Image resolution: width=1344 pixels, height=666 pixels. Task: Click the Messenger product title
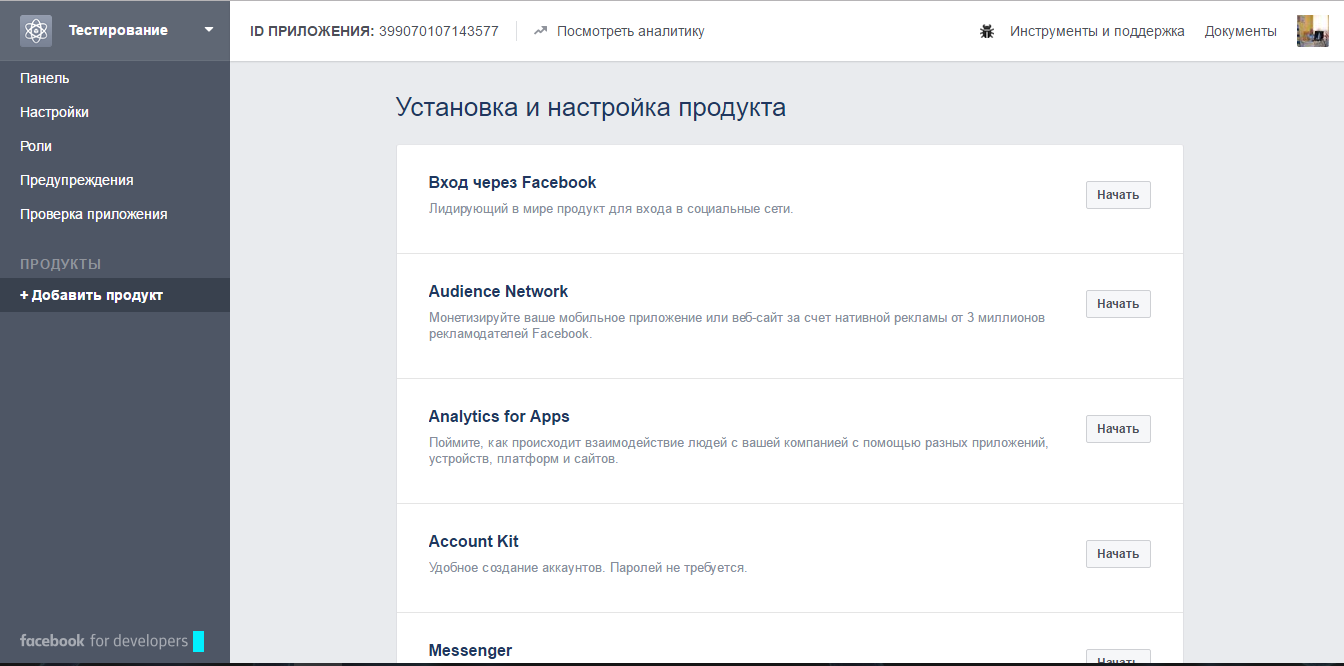coord(470,650)
